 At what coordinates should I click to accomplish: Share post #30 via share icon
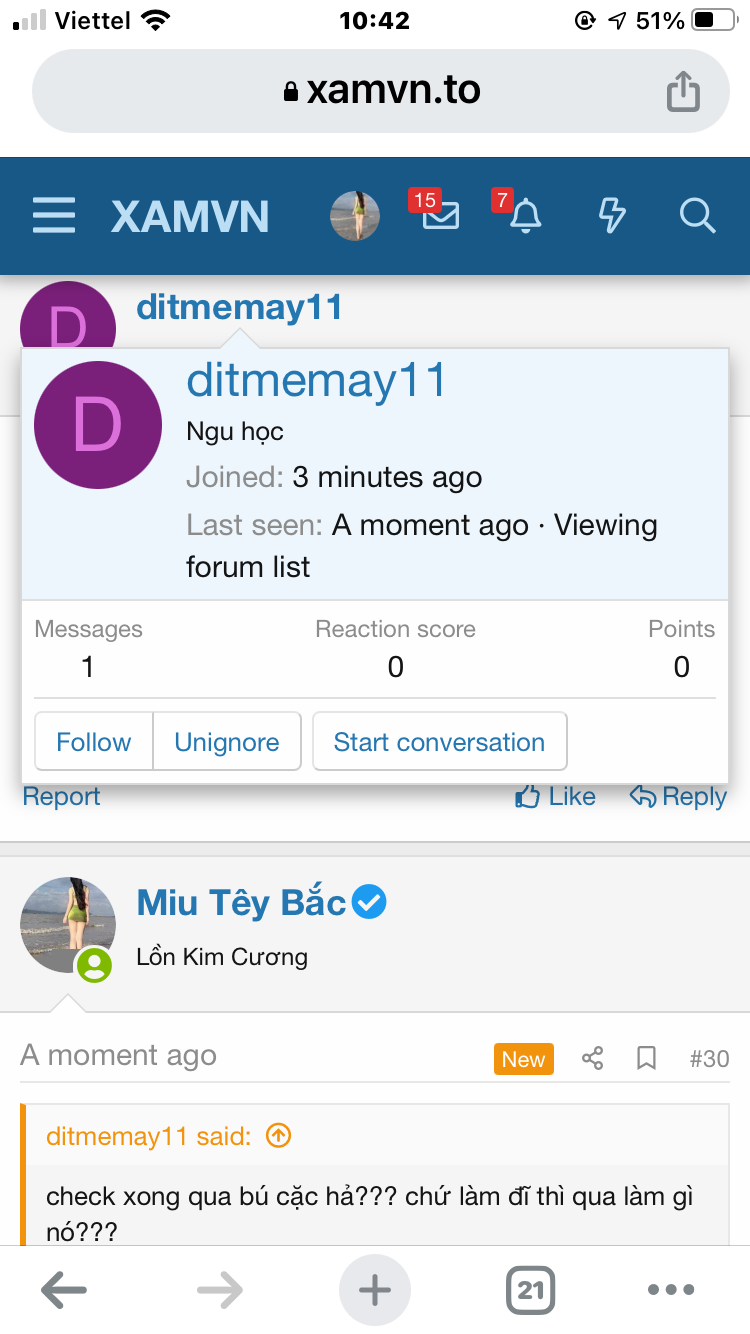593,1058
